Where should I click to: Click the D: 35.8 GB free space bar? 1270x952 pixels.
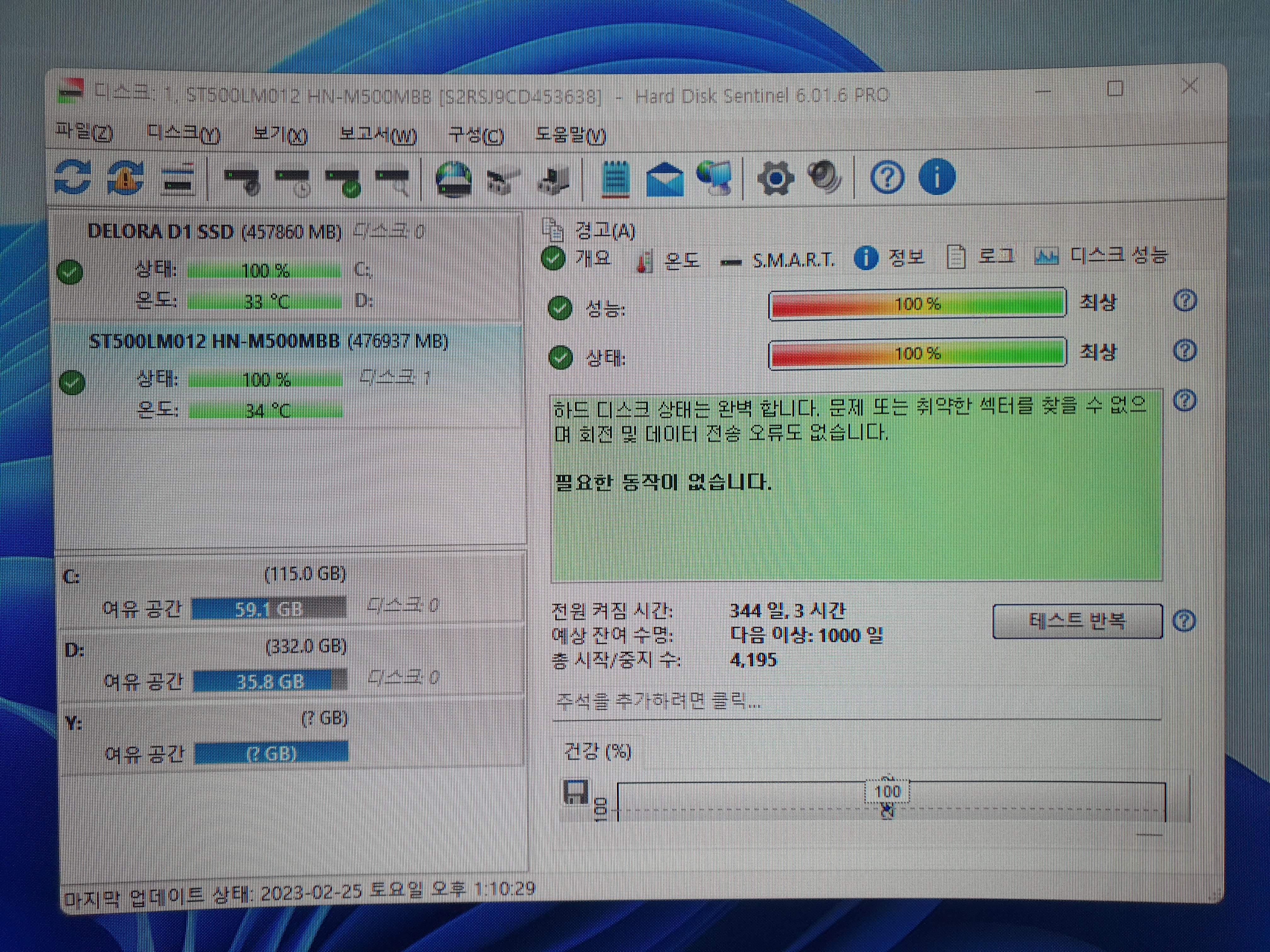[x=270, y=681]
